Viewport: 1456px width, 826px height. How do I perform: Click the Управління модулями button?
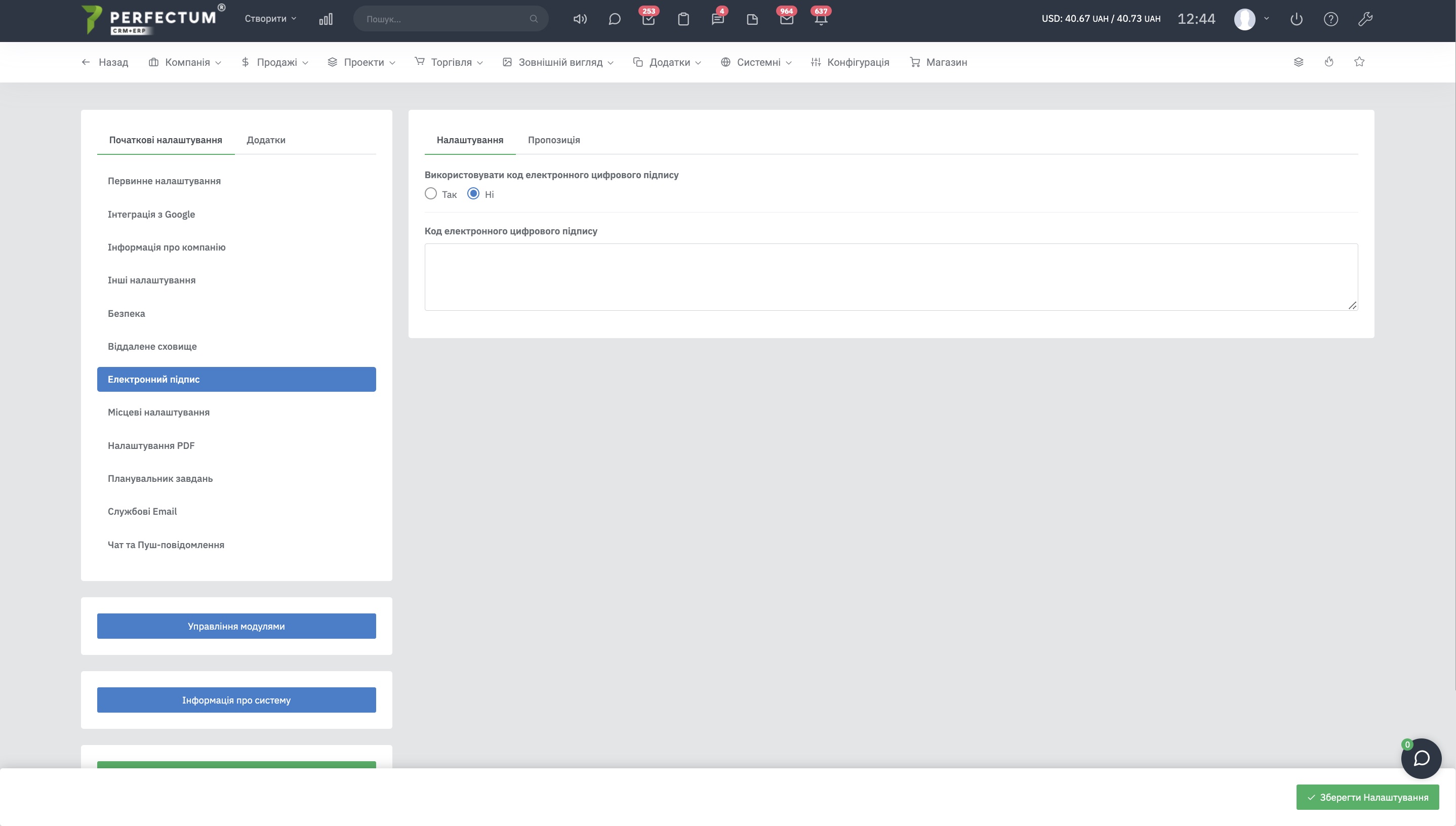236,626
